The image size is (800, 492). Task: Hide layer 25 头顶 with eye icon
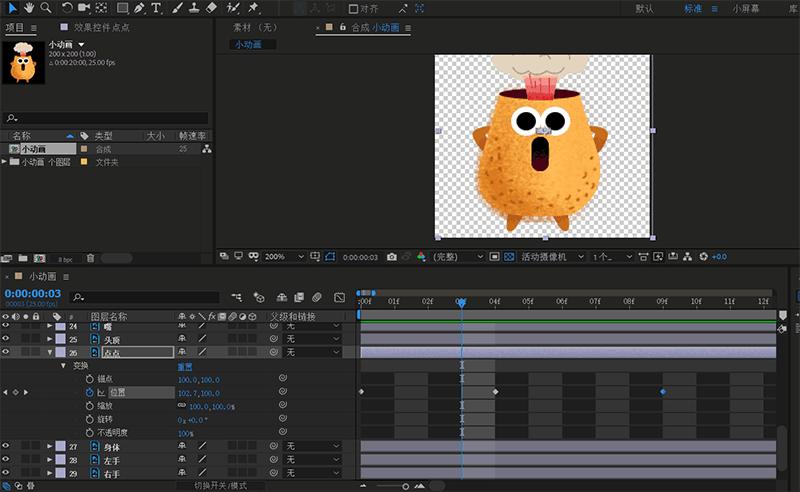[6, 340]
